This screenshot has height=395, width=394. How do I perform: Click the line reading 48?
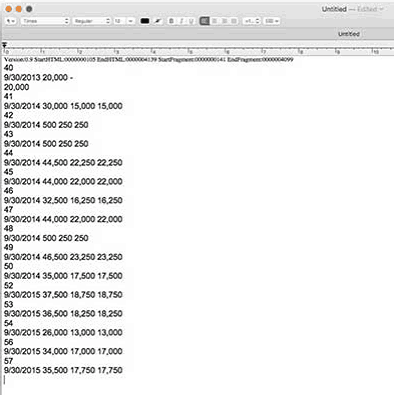[9, 229]
